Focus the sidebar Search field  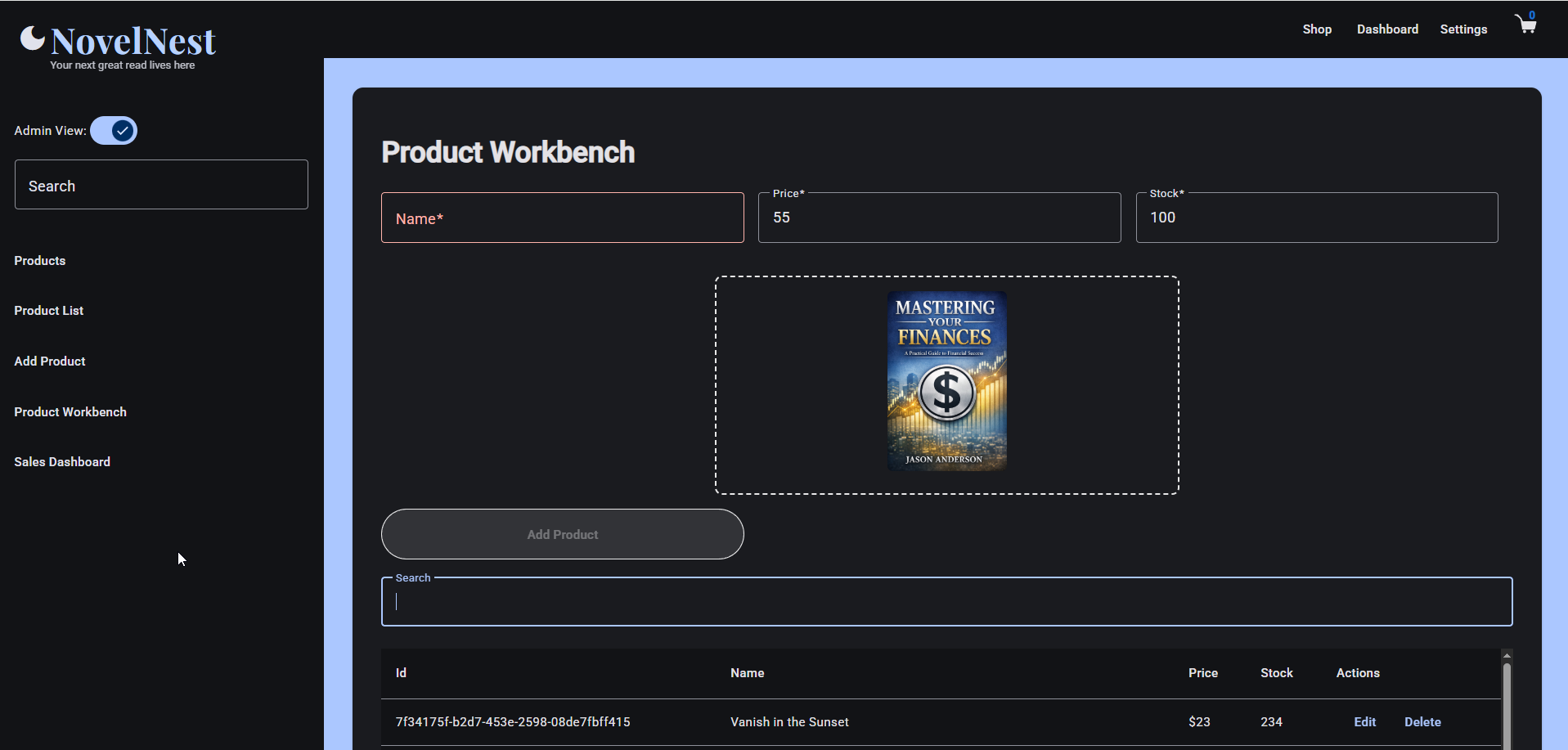[161, 185]
